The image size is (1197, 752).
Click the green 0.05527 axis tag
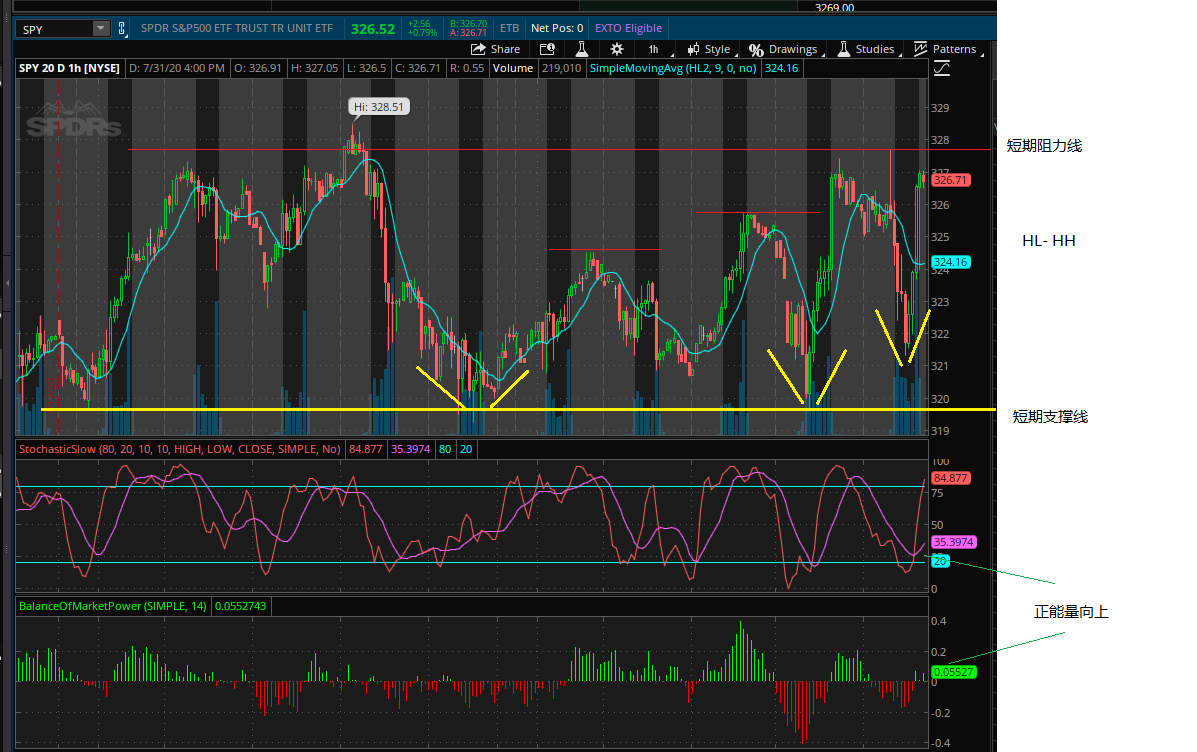(x=953, y=672)
